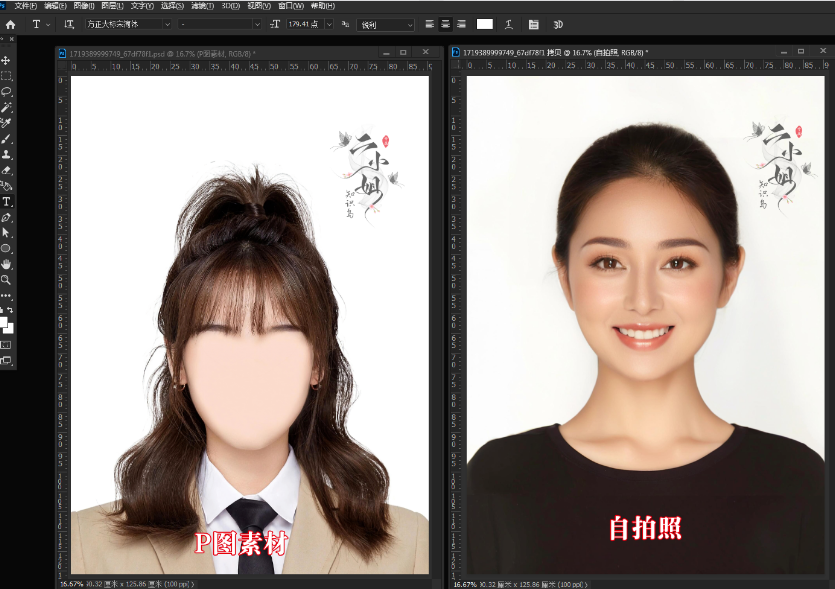Open the 图像(I) menu
This screenshot has height=589, width=835.
click(x=84, y=6)
